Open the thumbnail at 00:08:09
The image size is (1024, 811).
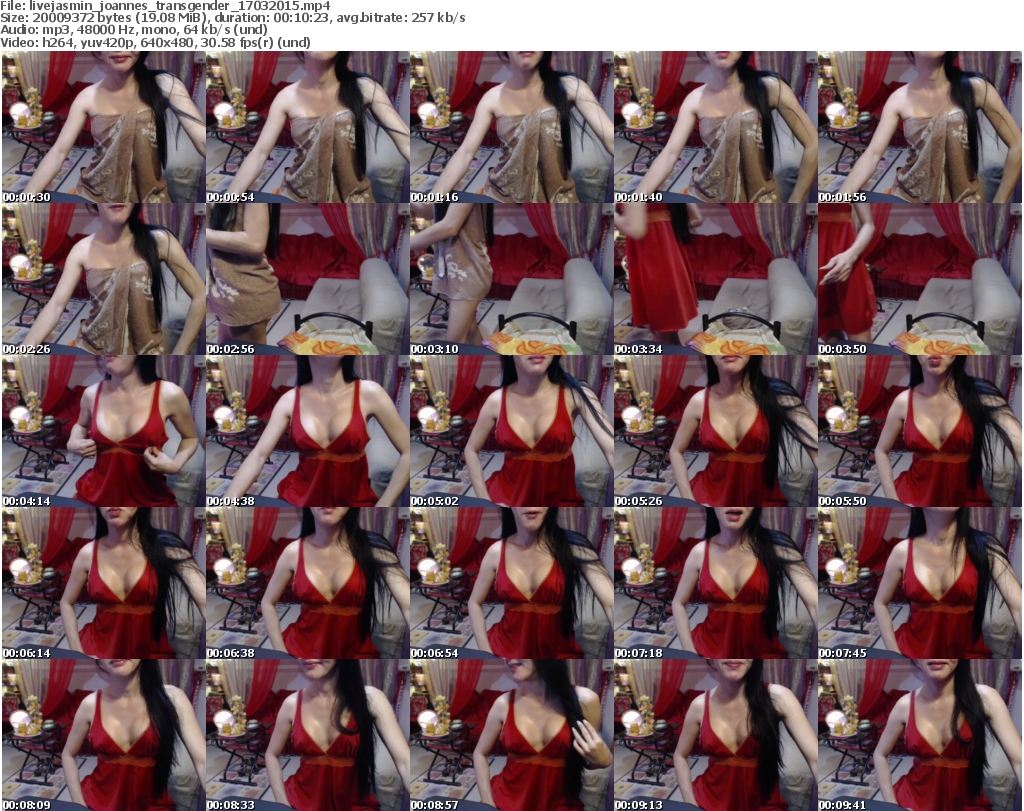(103, 736)
